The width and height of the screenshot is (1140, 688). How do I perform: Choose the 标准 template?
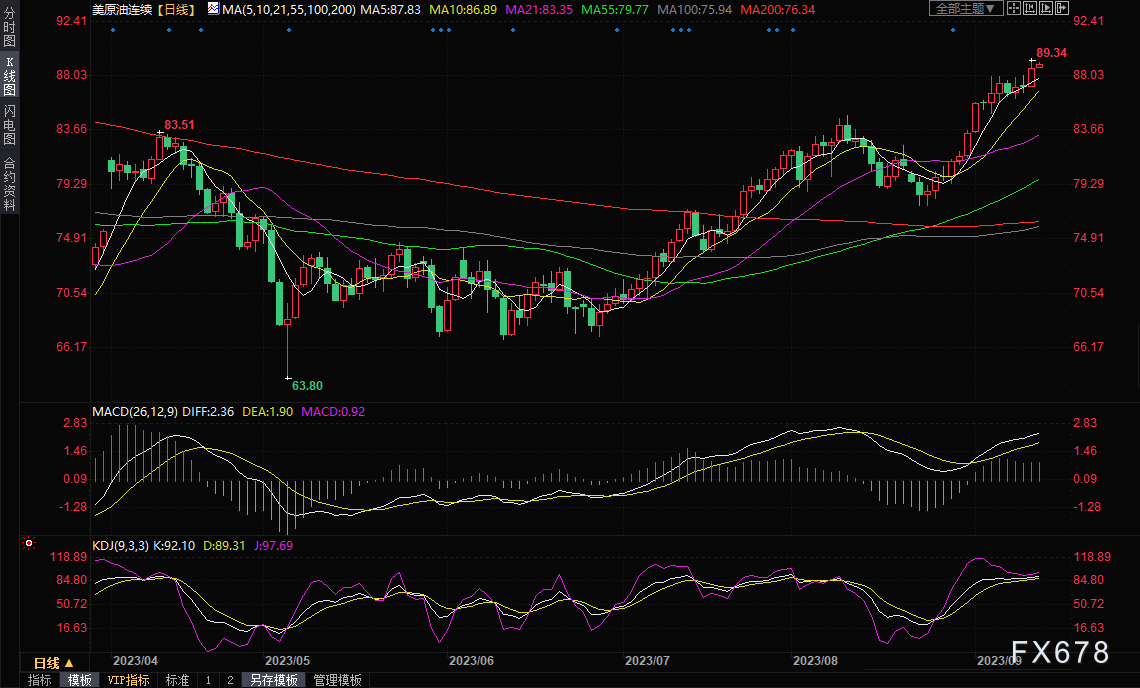coord(177,680)
